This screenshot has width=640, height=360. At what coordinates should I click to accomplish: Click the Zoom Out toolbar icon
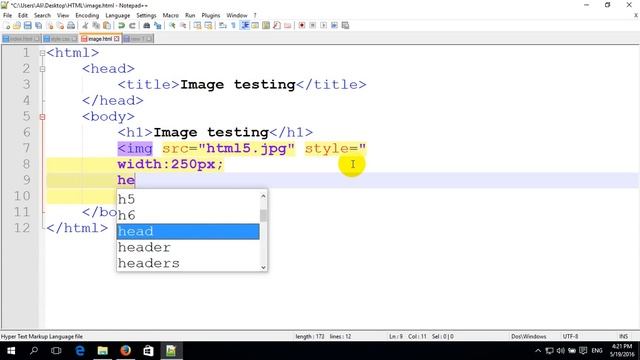[183, 25]
